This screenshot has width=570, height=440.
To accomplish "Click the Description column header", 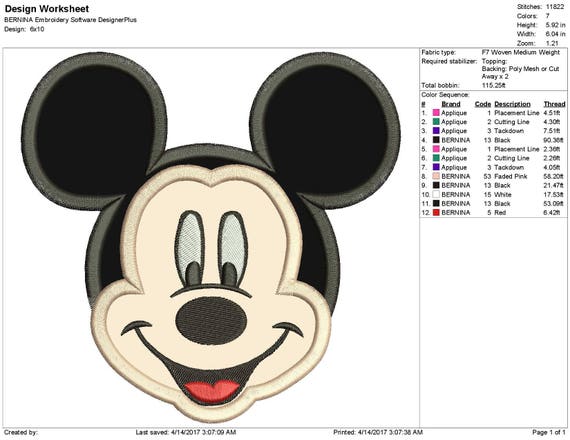I will click(x=512, y=104).
